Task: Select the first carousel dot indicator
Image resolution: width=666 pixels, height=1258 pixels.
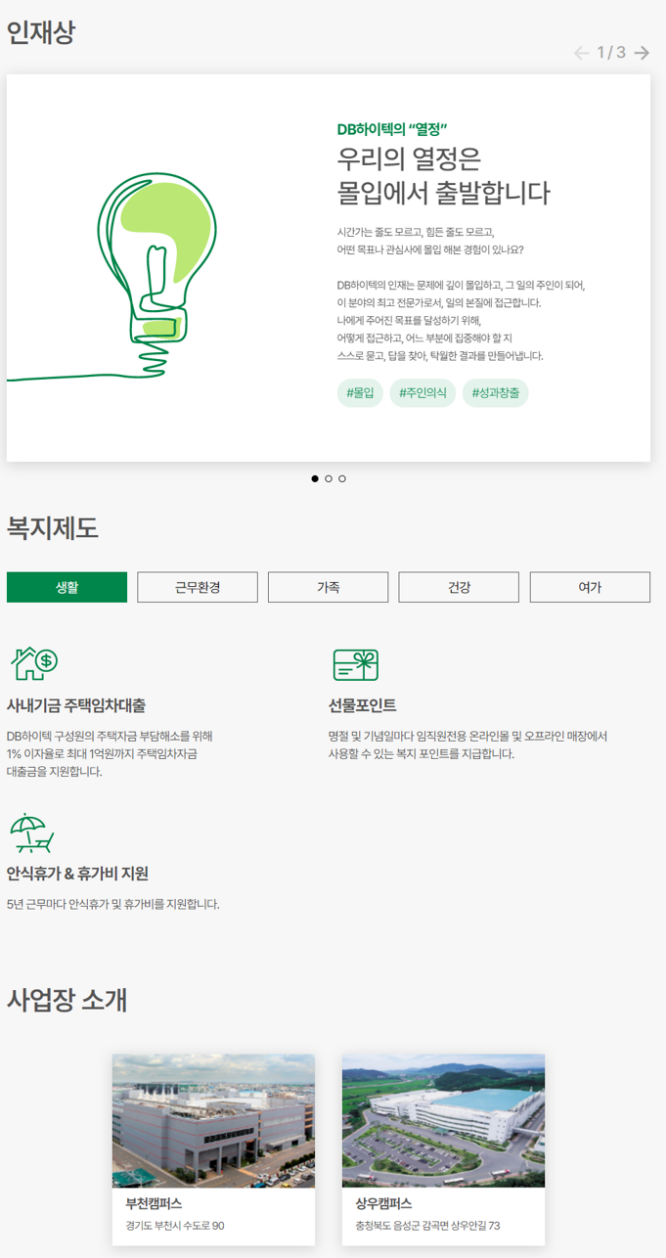Action: click(x=315, y=479)
